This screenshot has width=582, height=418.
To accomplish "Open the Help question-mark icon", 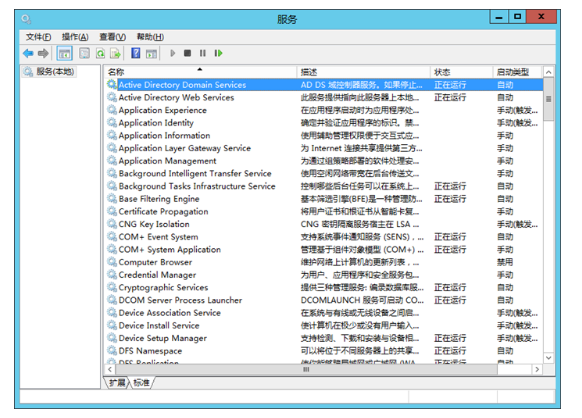I will pyautogui.click(x=136, y=53).
